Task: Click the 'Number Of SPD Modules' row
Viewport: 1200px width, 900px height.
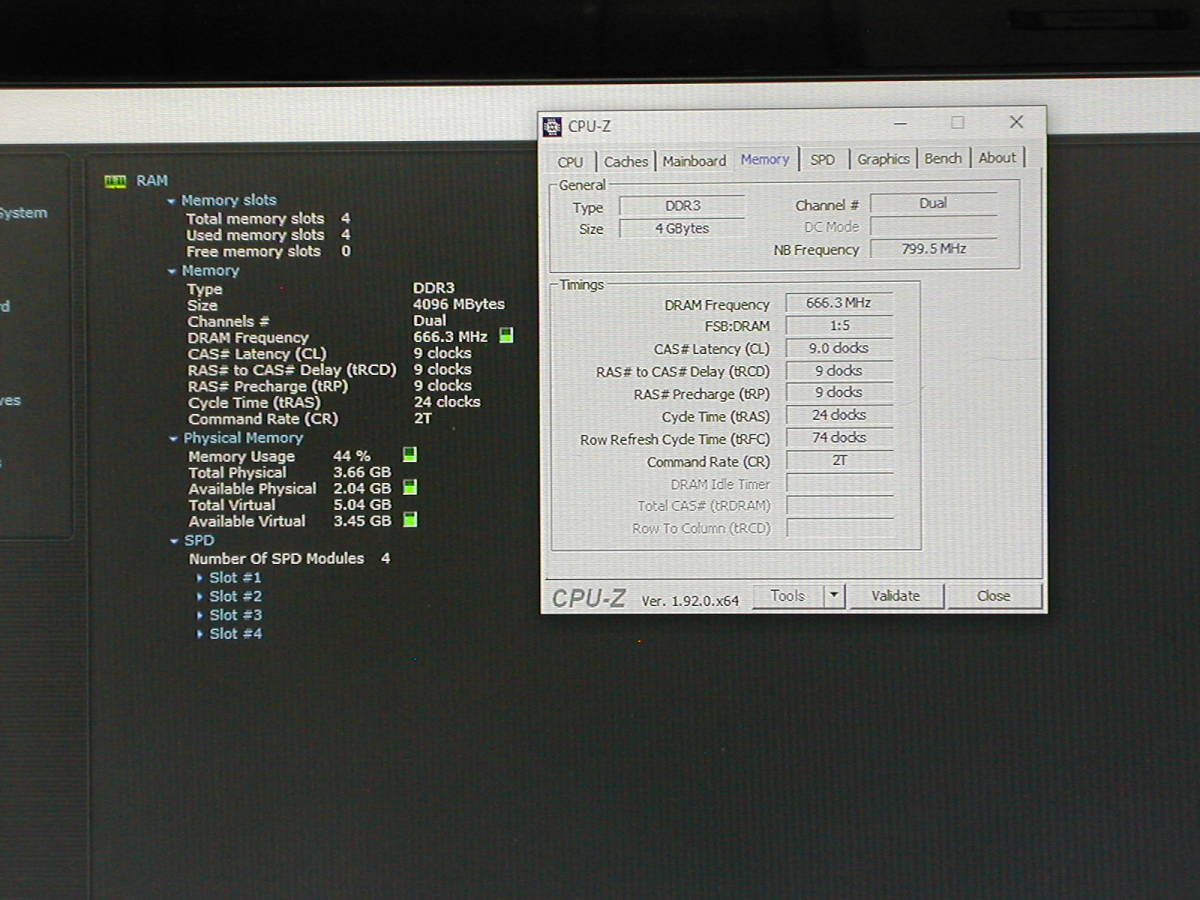Action: 290,558
